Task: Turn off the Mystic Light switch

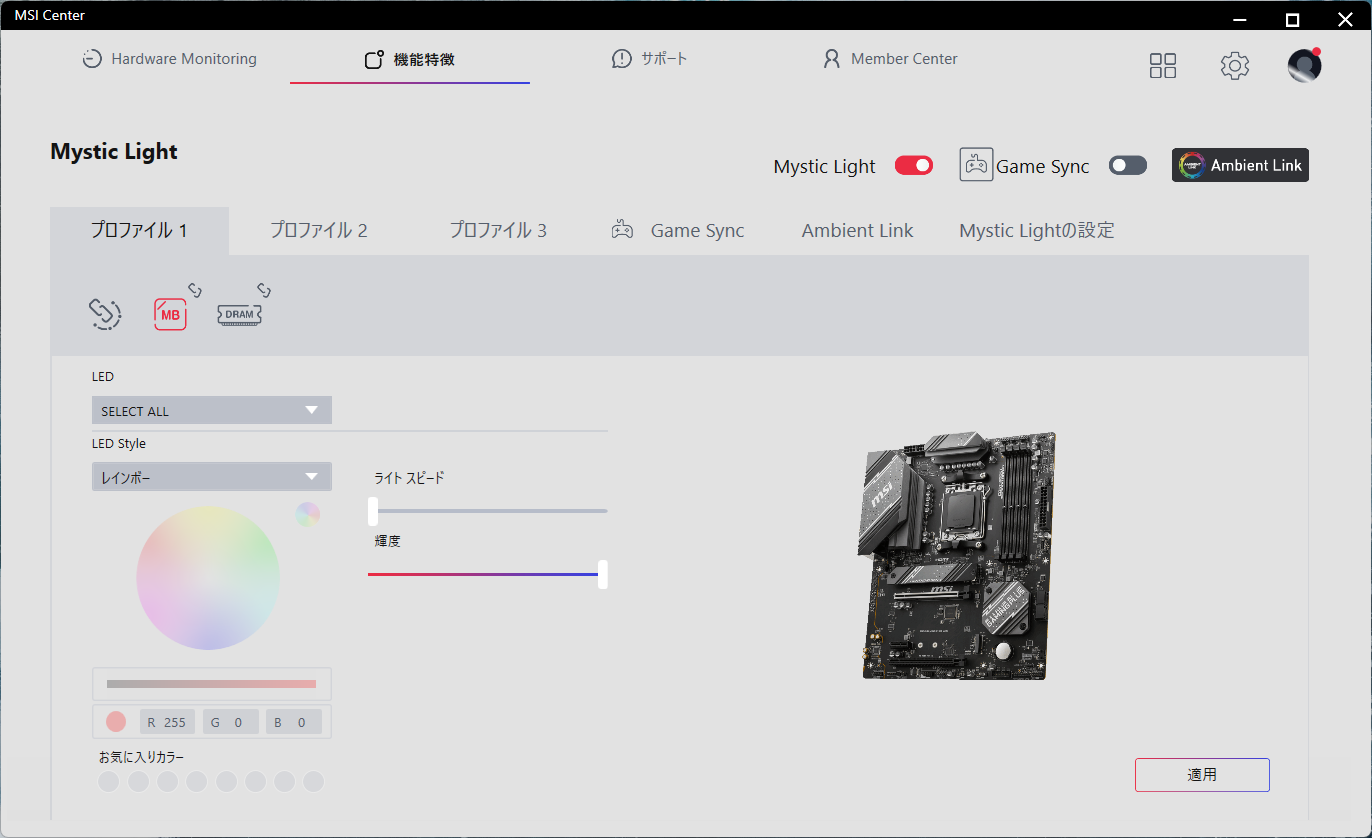Action: point(914,166)
